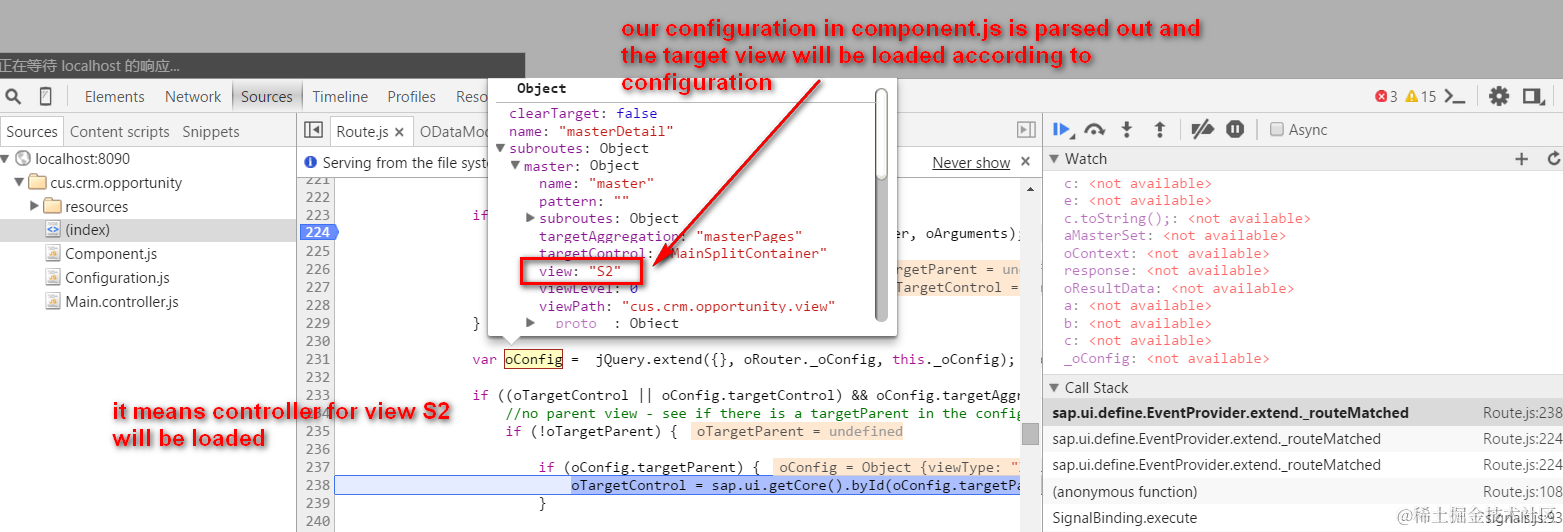Set breakpoint on line number 226

click(317, 269)
